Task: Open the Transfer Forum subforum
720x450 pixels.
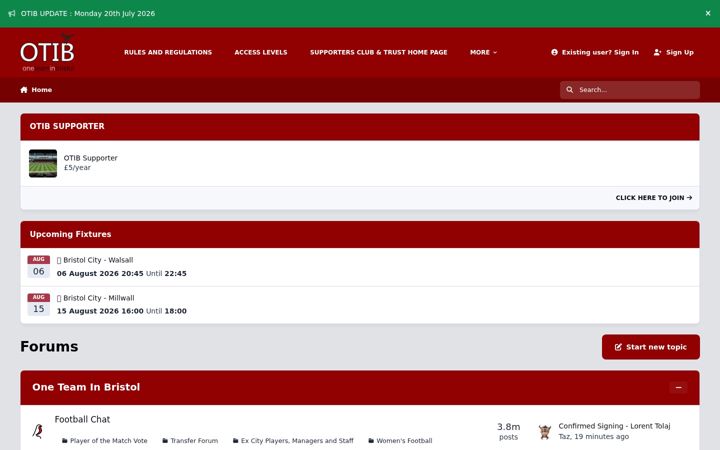Action: [194, 441]
